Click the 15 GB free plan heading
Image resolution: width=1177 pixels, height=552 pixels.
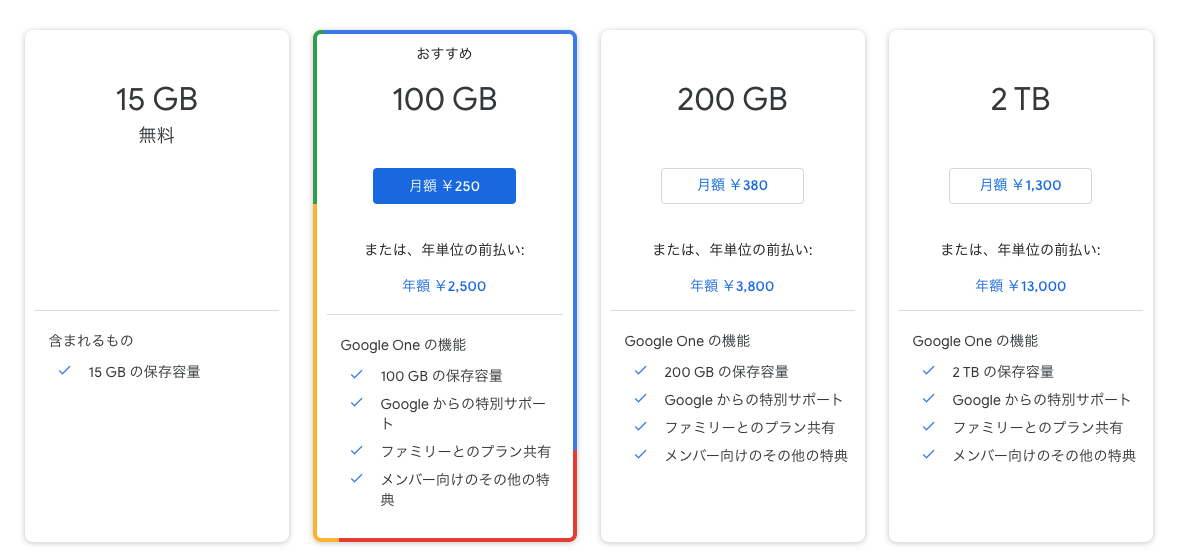pyautogui.click(x=157, y=100)
